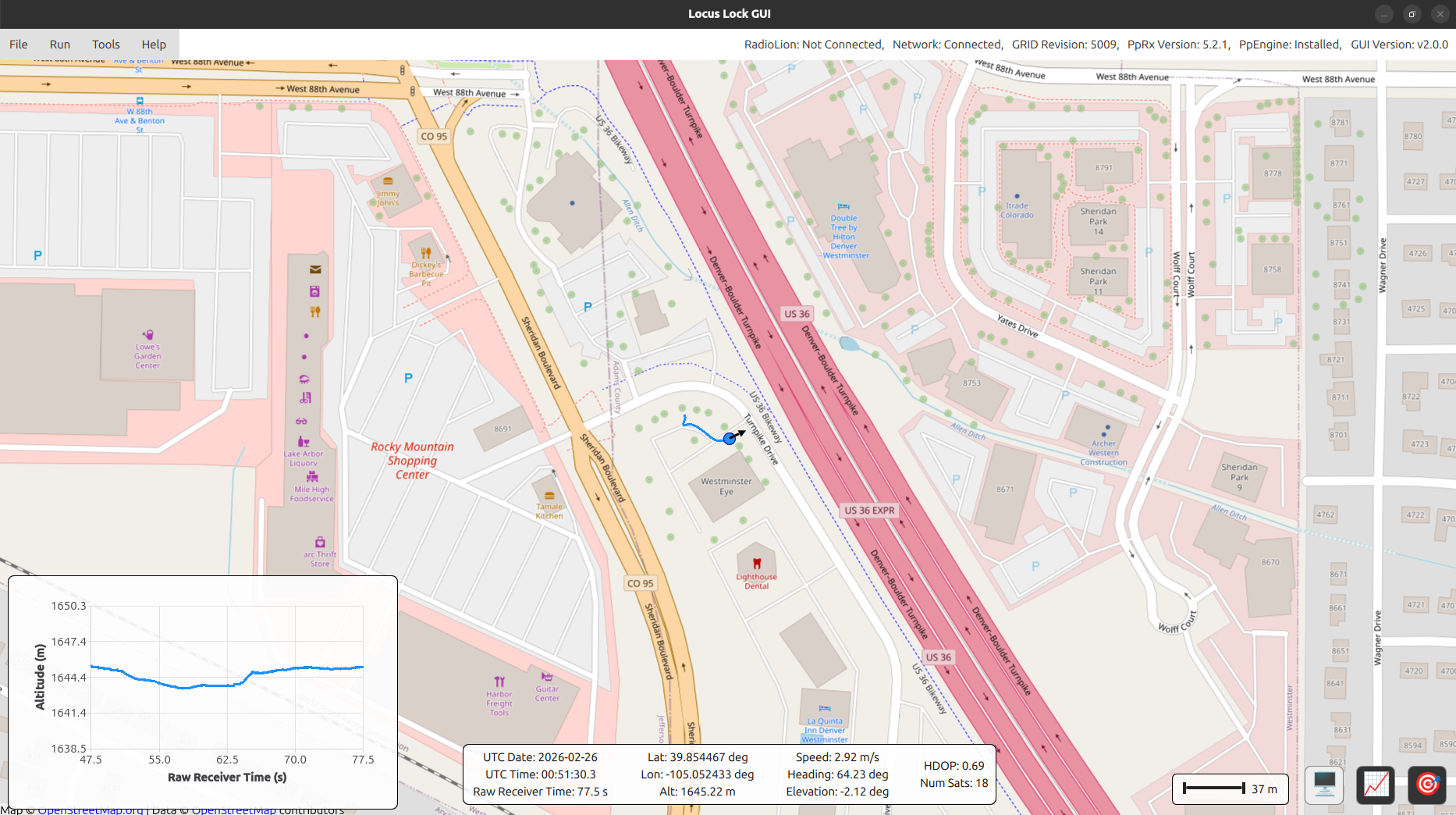Viewport: 1456px width, 815px height.
Task: Click the 'Lon: -105.052433 deg' readout
Action: pos(698,774)
